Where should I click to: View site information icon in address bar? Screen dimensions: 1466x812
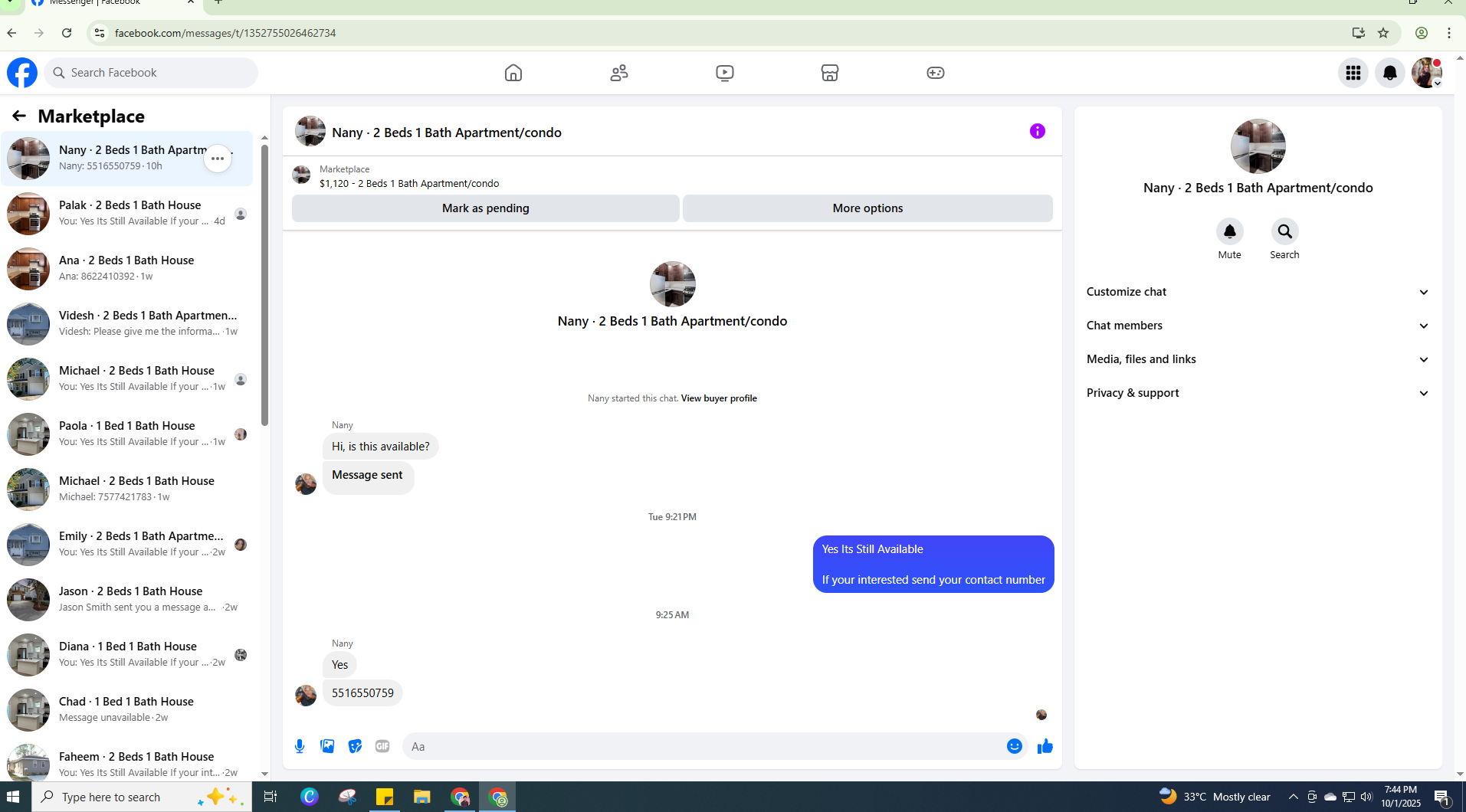coord(99,33)
